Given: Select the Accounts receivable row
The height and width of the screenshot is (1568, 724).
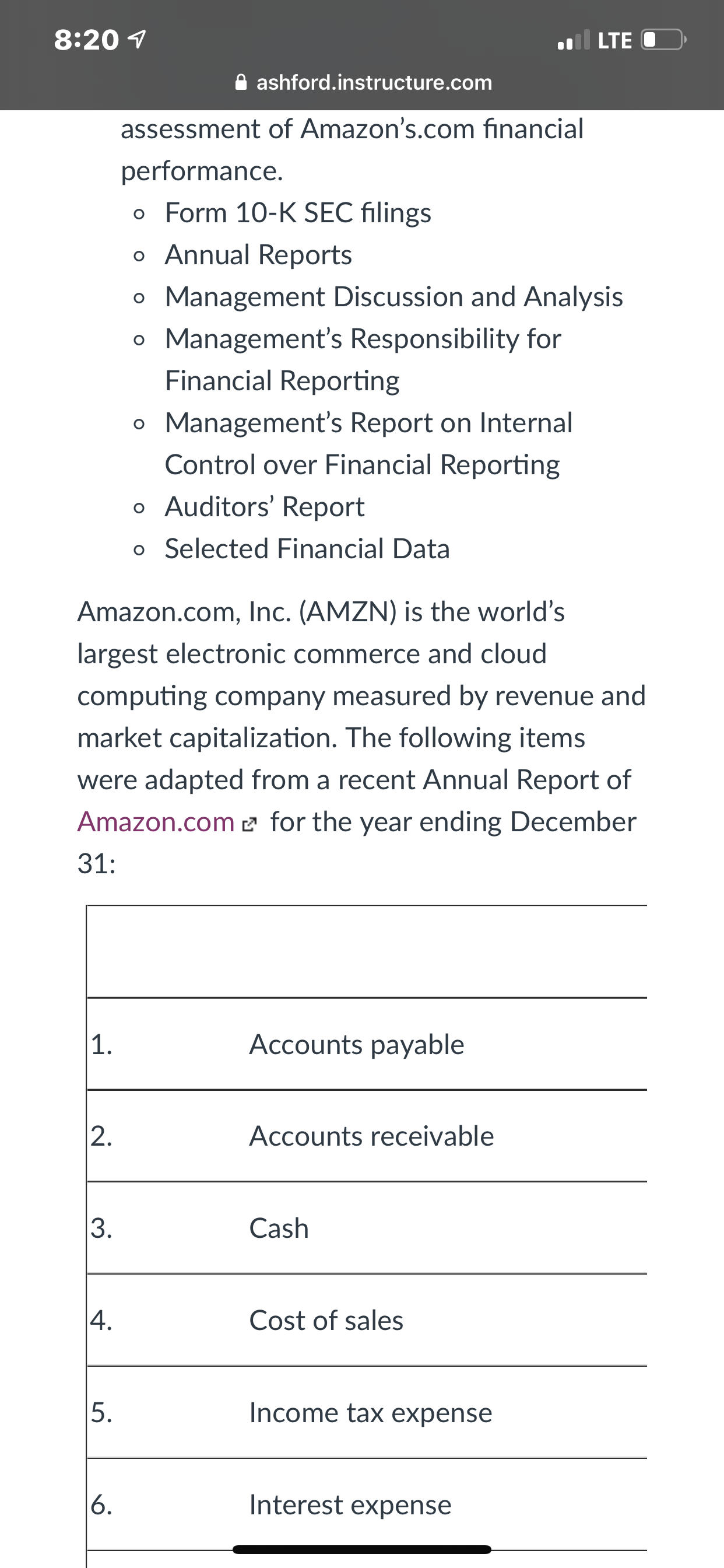Looking at the screenshot, I should pos(367,1136).
